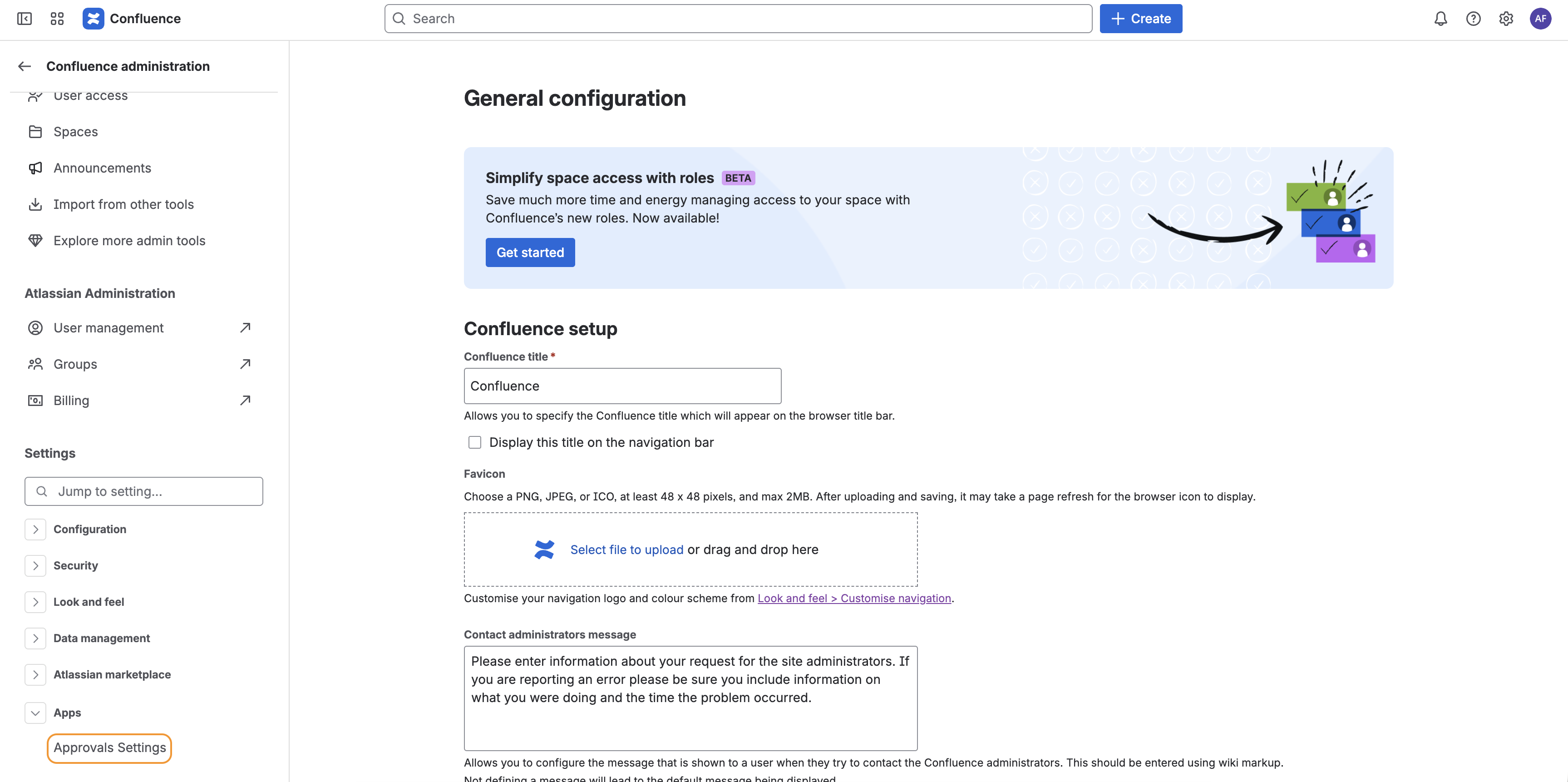Focus the Jump to setting search field
Image resolution: width=1568 pixels, height=782 pixels.
[x=143, y=491]
